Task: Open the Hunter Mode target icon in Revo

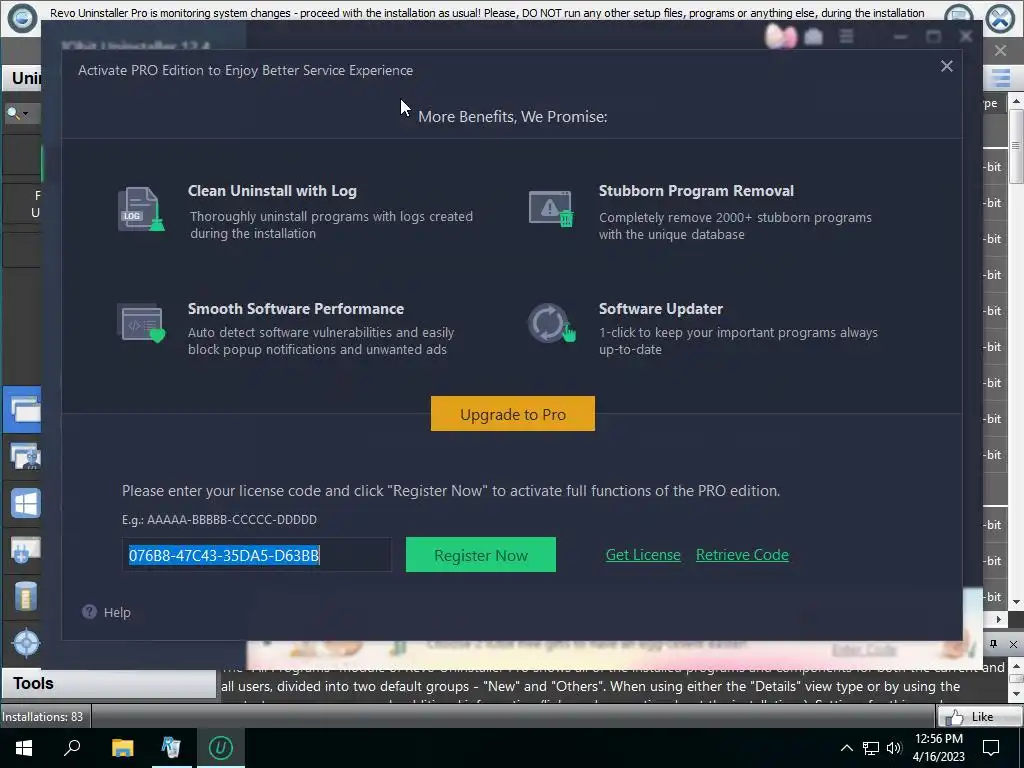Action: (x=25, y=643)
